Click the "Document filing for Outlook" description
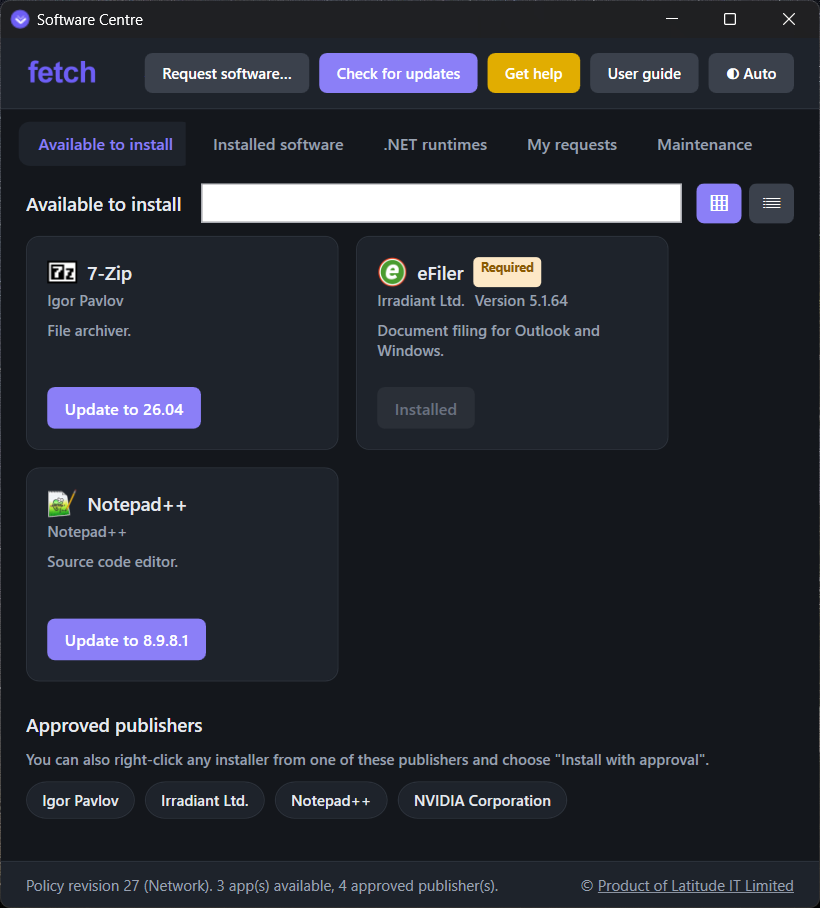The image size is (820, 908). (488, 340)
